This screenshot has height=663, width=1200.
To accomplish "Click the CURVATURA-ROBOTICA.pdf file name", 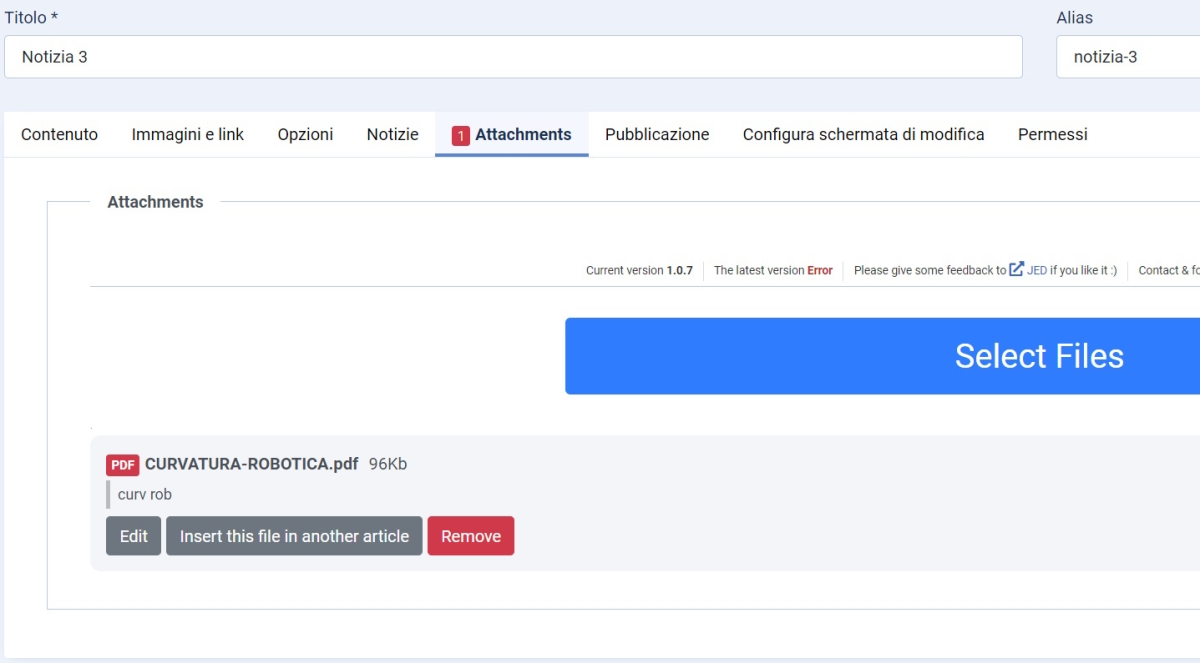I will (251, 464).
